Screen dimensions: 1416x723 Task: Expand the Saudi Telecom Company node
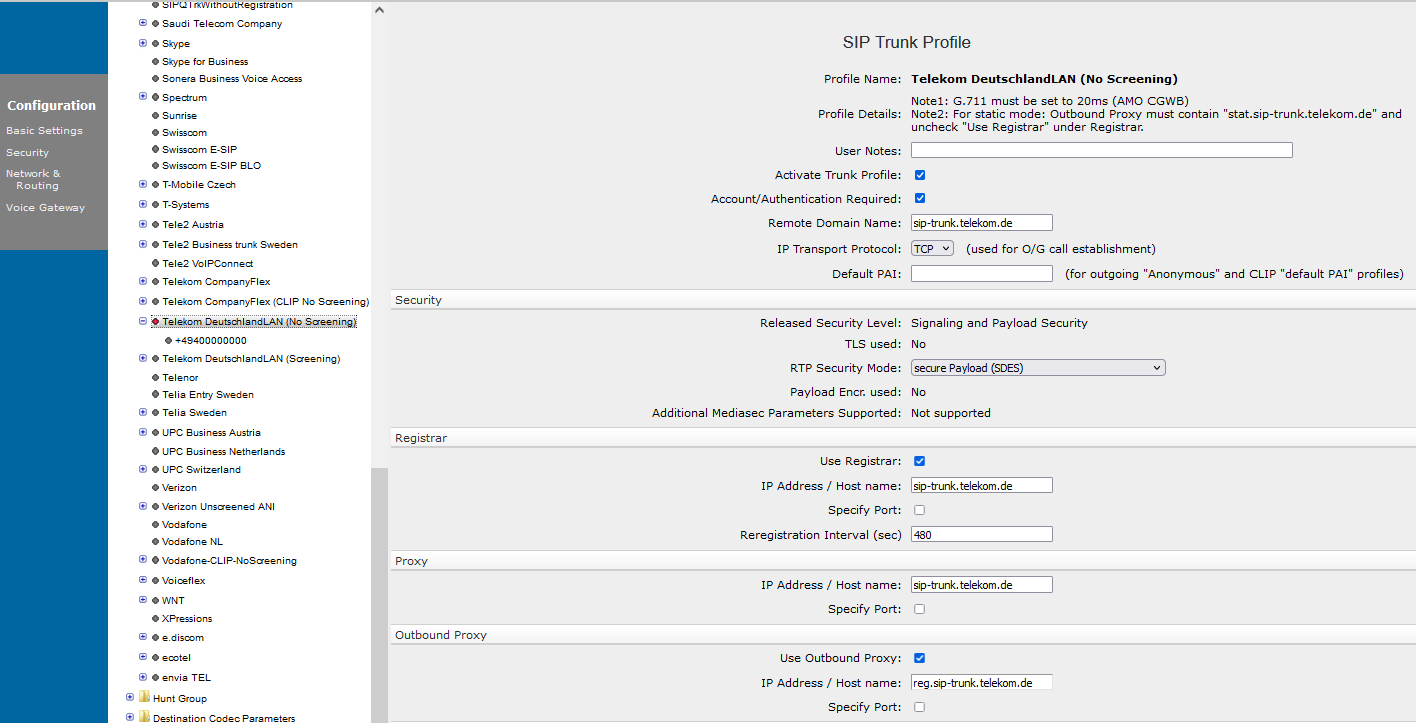(x=143, y=23)
